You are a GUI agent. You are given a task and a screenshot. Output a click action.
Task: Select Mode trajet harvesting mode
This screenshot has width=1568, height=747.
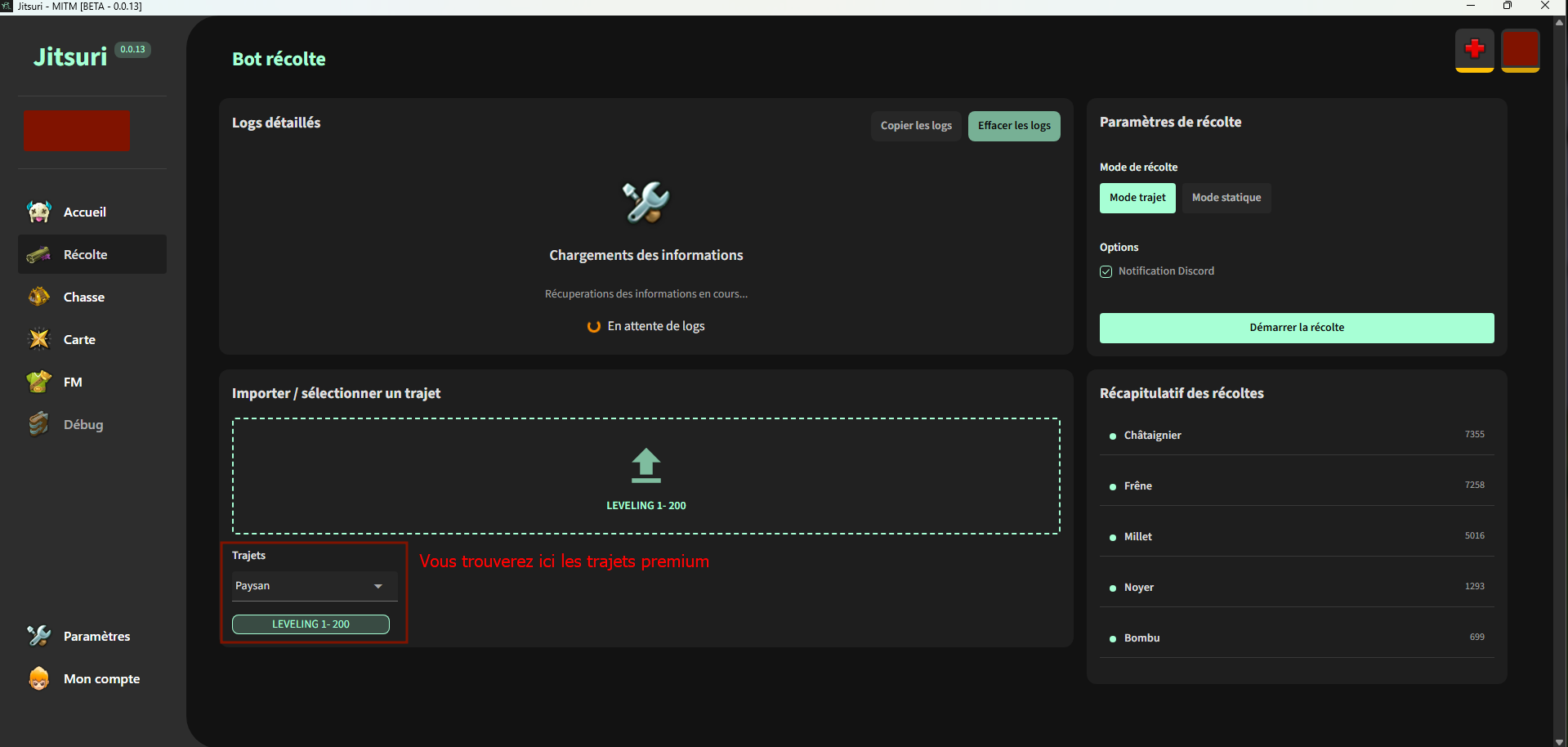[1137, 198]
